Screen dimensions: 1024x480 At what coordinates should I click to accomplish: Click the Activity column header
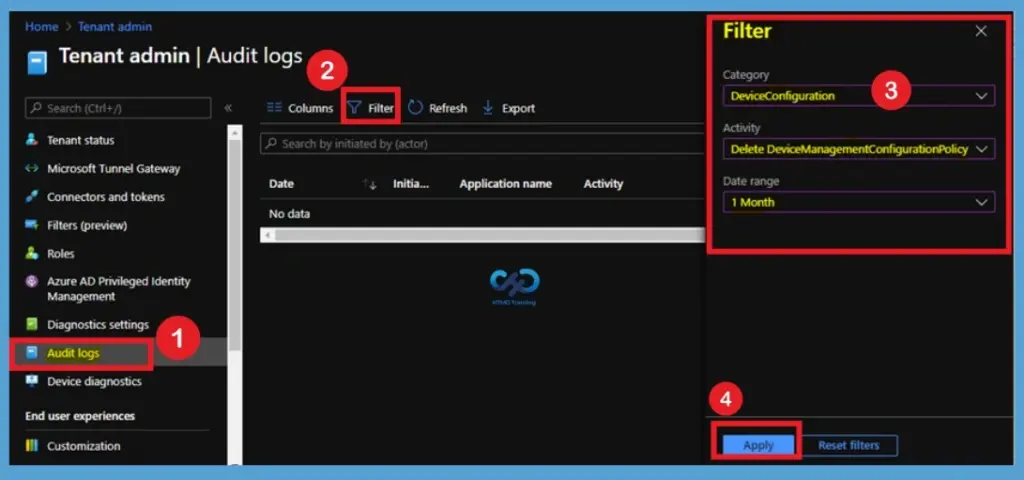click(x=603, y=184)
